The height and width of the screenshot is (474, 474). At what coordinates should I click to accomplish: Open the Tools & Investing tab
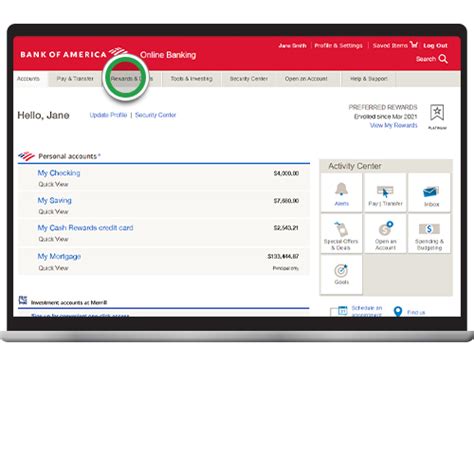192,79
